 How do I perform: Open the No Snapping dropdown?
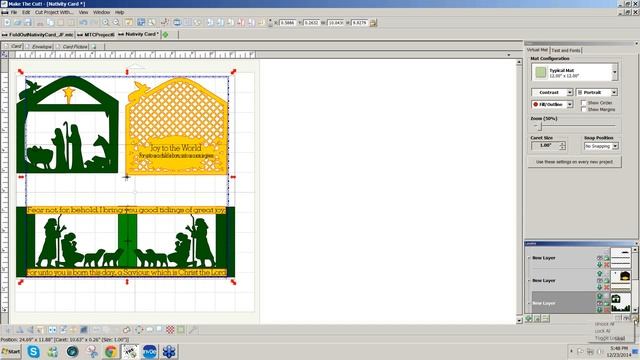(601, 146)
